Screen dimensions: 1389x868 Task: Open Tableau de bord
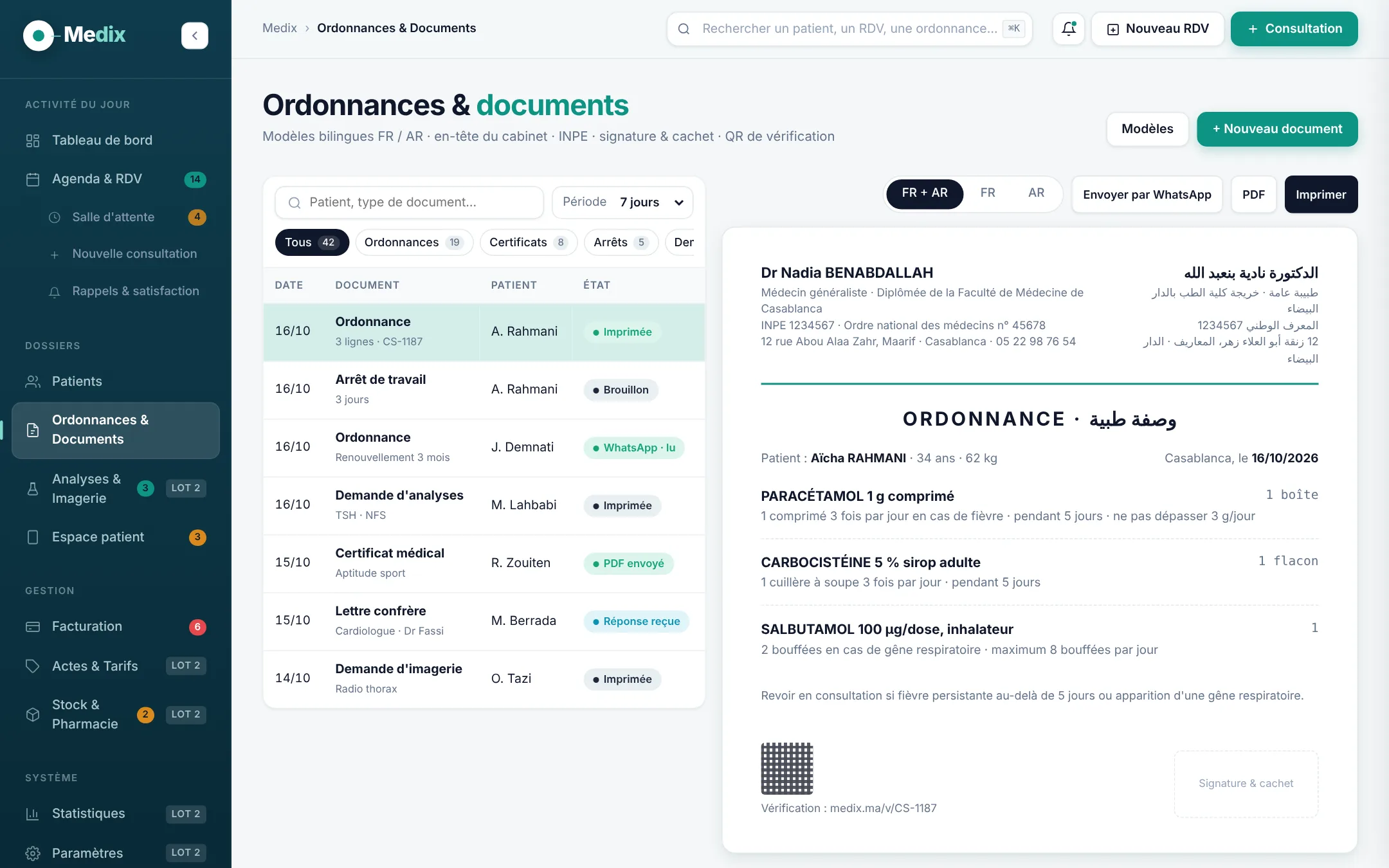[116, 140]
